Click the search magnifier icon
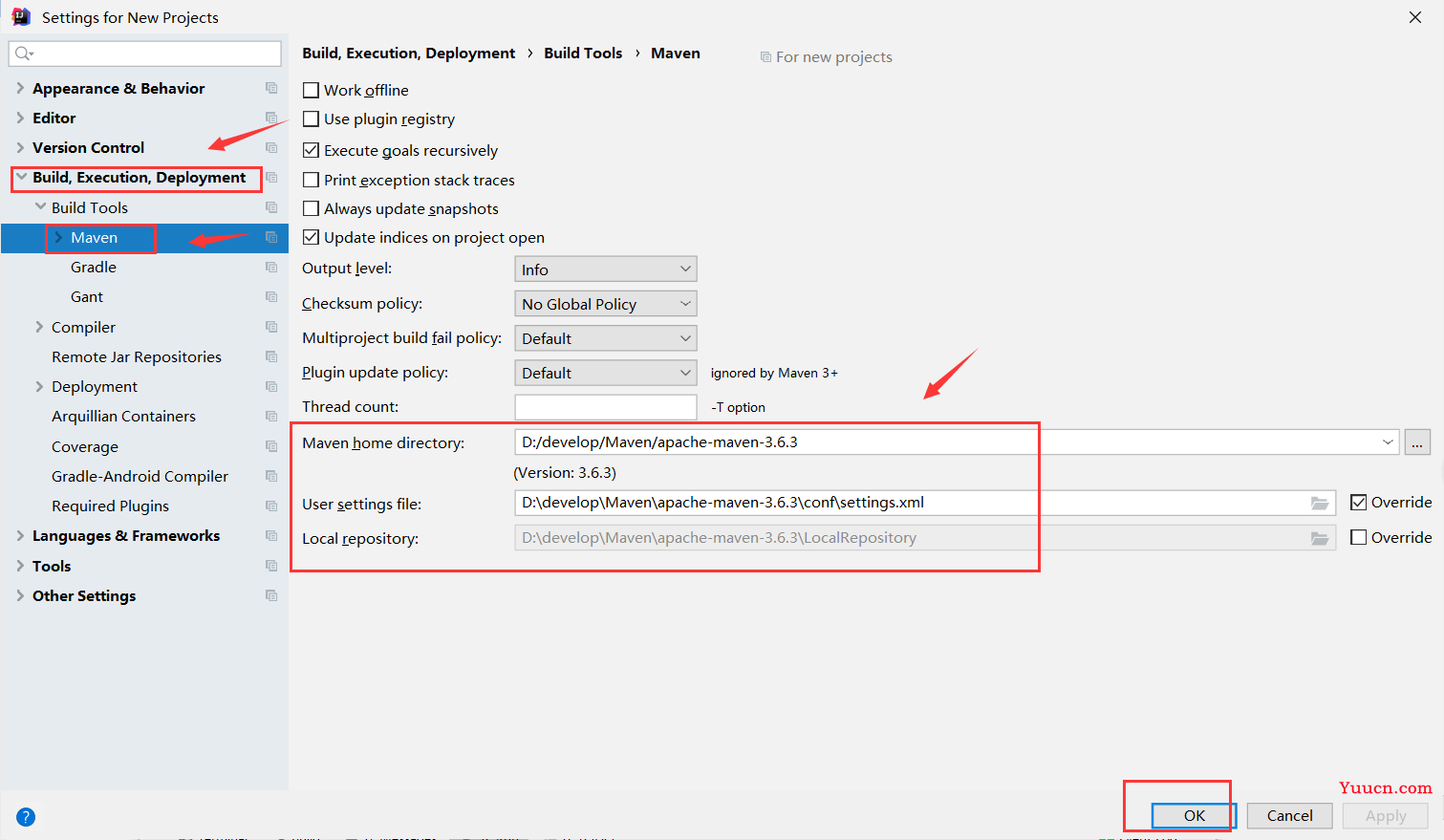This screenshot has width=1444, height=840. click(x=24, y=54)
